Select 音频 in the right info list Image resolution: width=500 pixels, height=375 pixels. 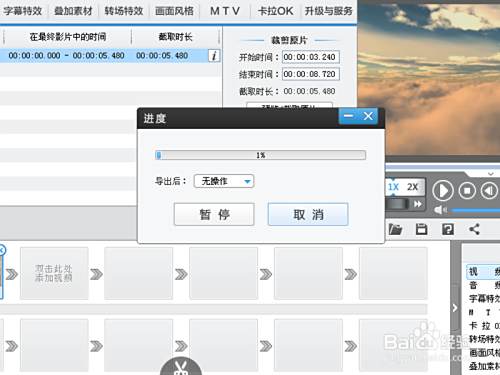pyautogui.click(x=484, y=285)
